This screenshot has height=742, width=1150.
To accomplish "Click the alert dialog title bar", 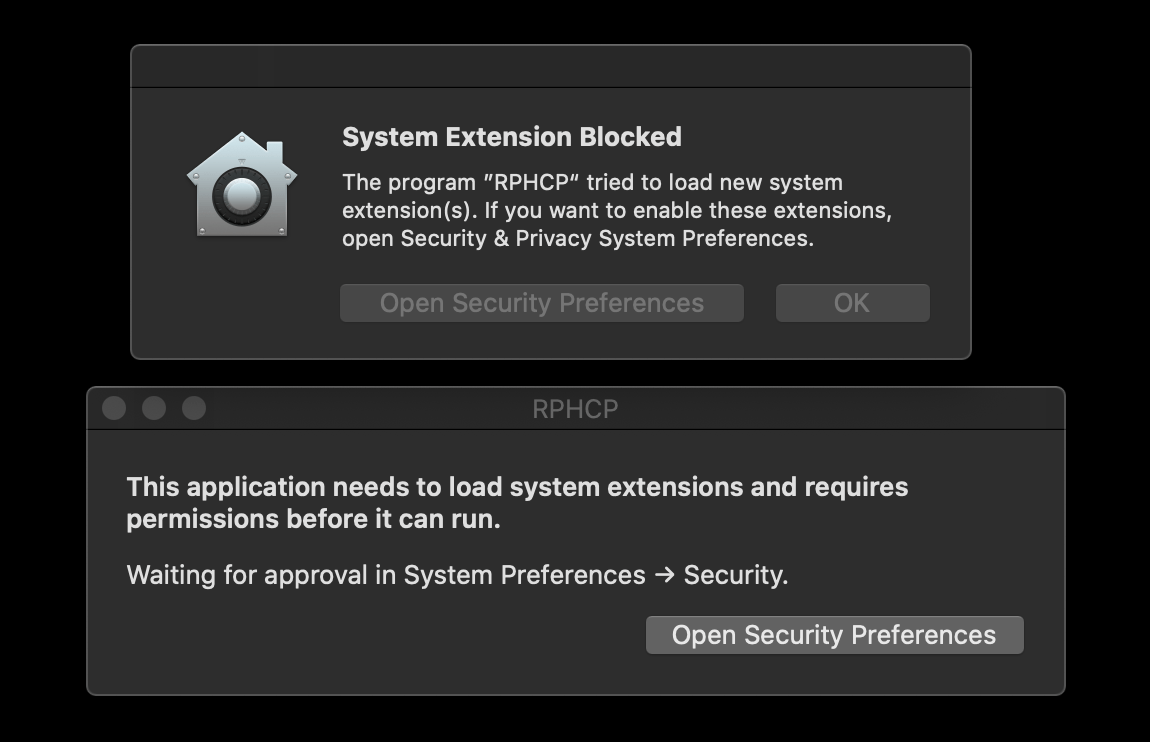I will click(550, 64).
